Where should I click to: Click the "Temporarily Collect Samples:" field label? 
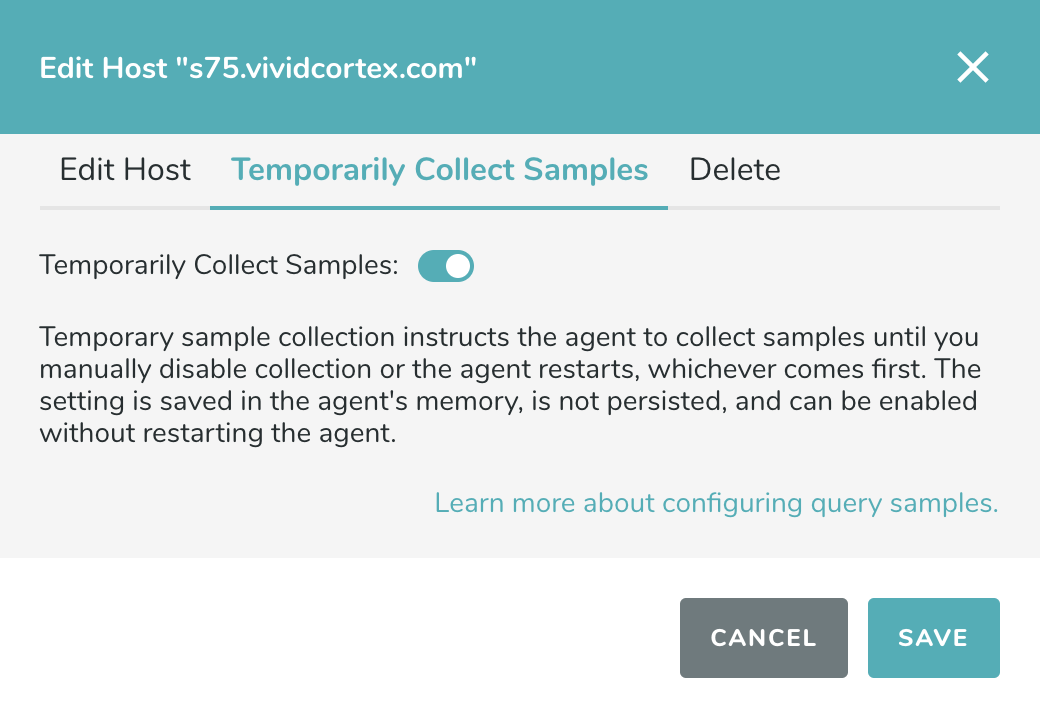pos(219,266)
